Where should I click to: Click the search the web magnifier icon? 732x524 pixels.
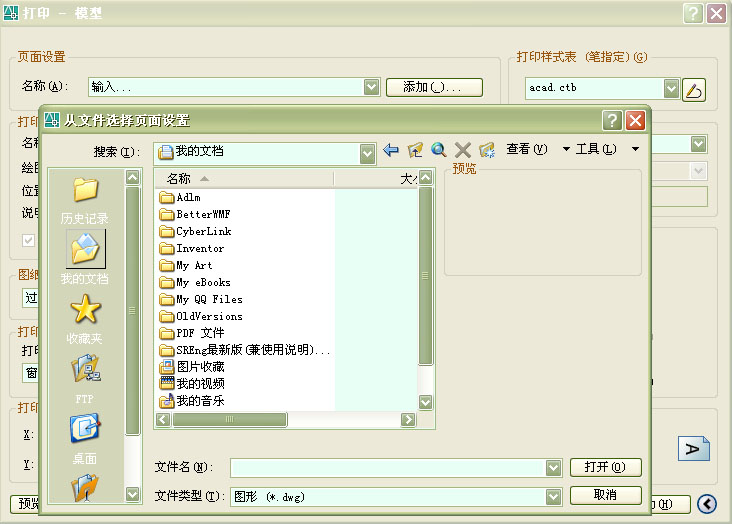click(x=438, y=150)
